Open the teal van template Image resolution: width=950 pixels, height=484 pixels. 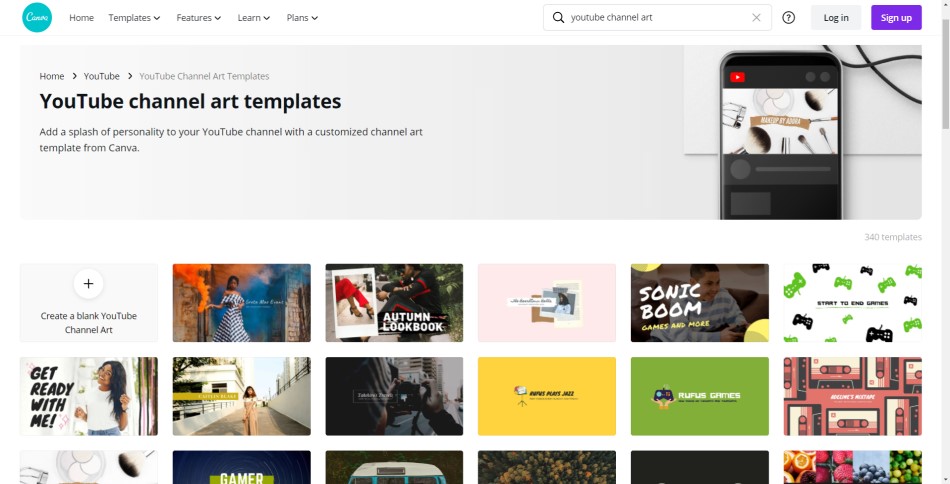point(394,467)
